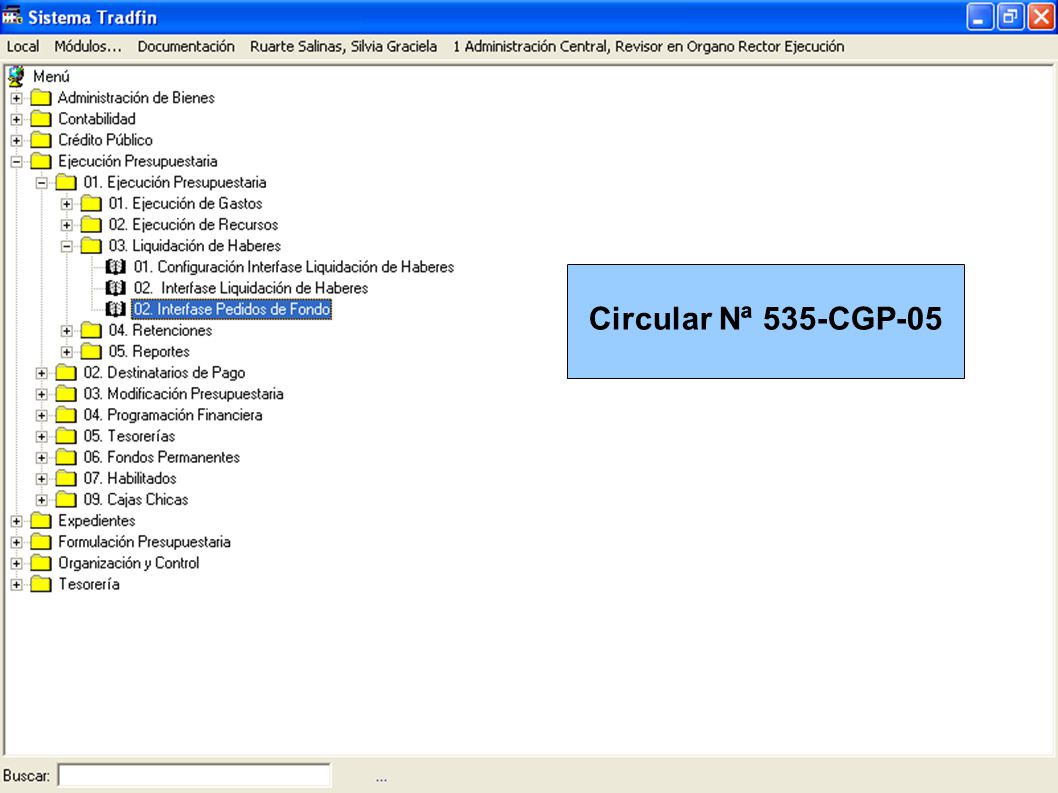Click the Buscar search input field
Viewport: 1058px width, 793px height.
(x=194, y=775)
